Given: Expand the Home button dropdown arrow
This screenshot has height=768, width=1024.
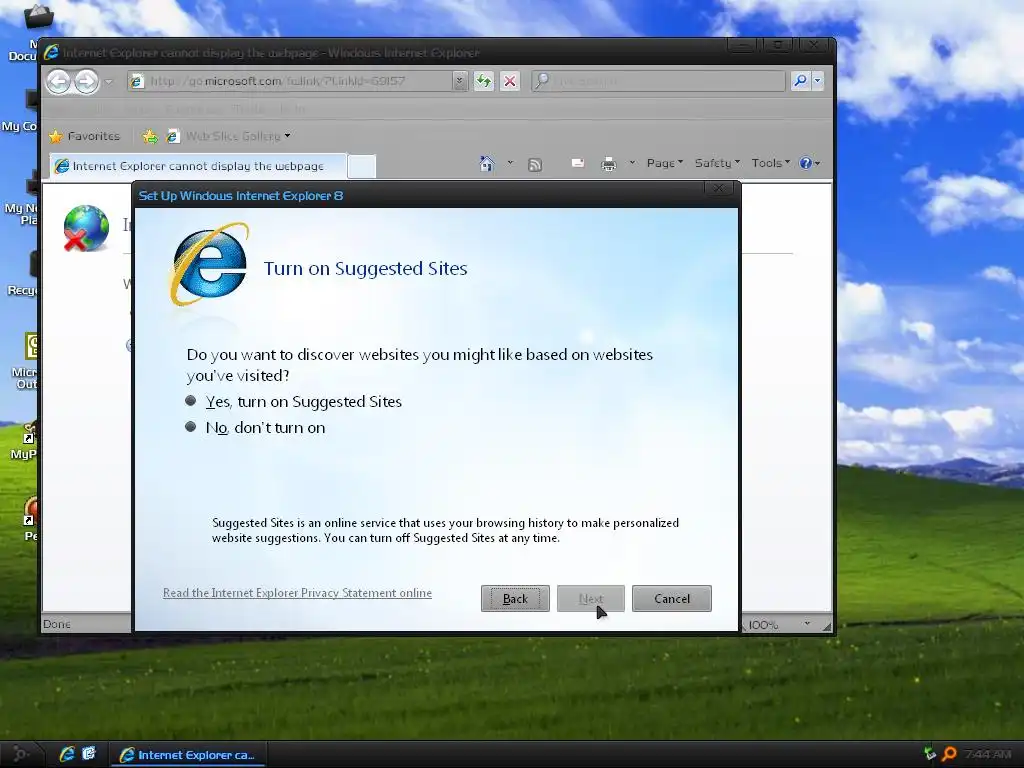Looking at the screenshot, I should click(510, 163).
